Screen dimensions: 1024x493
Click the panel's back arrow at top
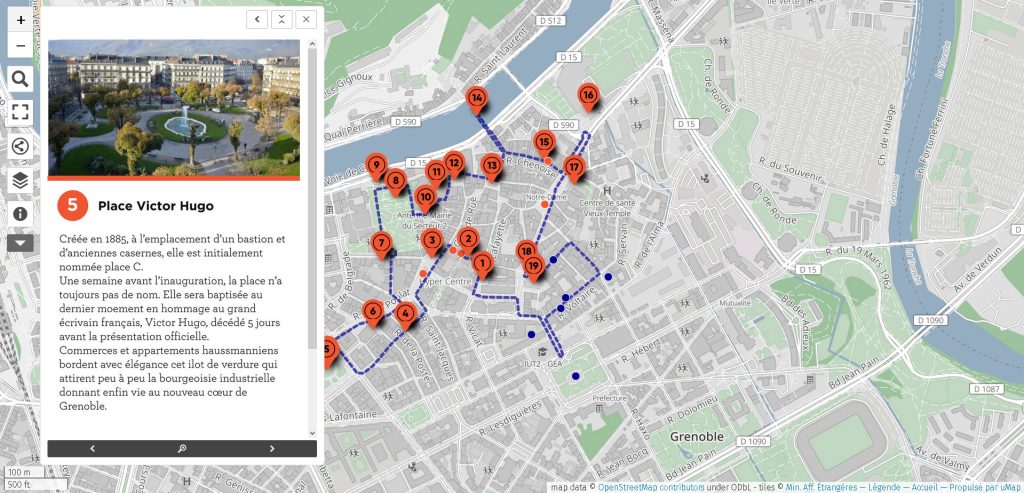tap(257, 20)
